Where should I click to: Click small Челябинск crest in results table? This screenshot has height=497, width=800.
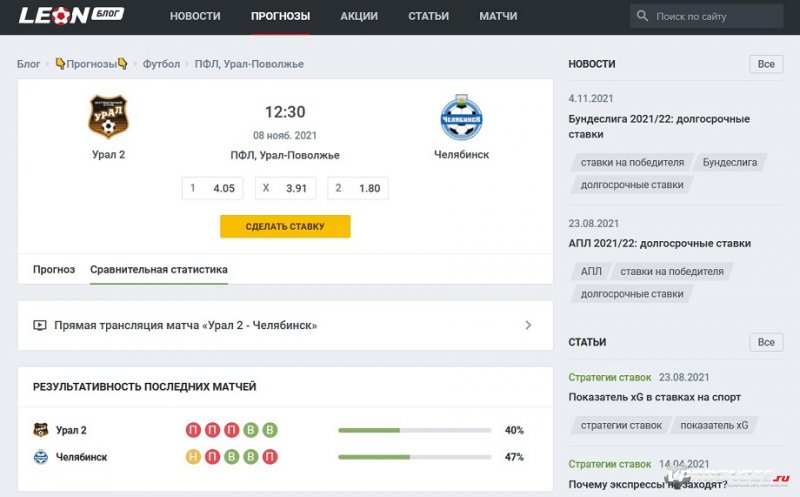pyautogui.click(x=41, y=457)
